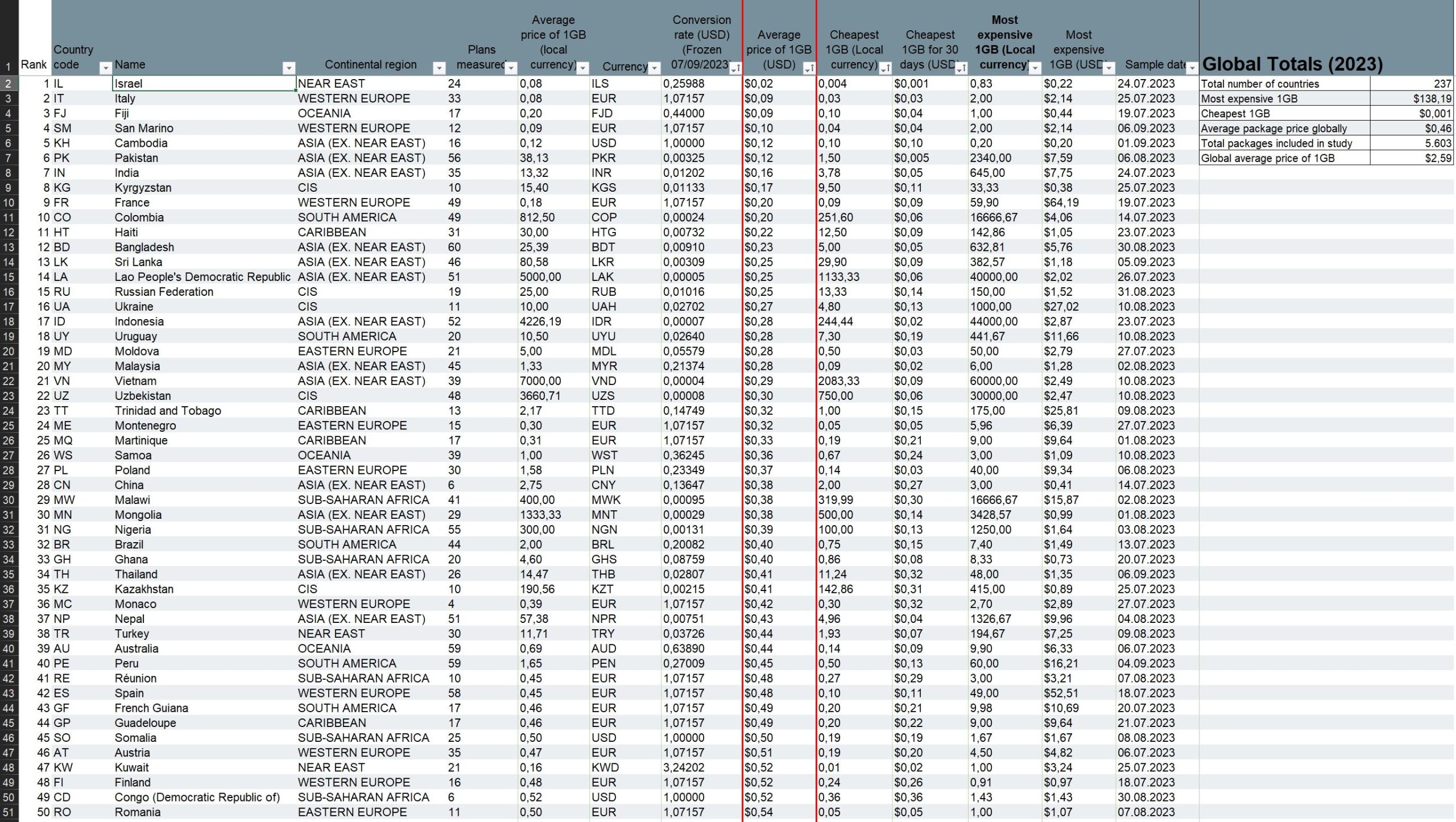
Task: Click Cheapest 1GB (Local currency) sort-filter icon
Action: coord(885,68)
